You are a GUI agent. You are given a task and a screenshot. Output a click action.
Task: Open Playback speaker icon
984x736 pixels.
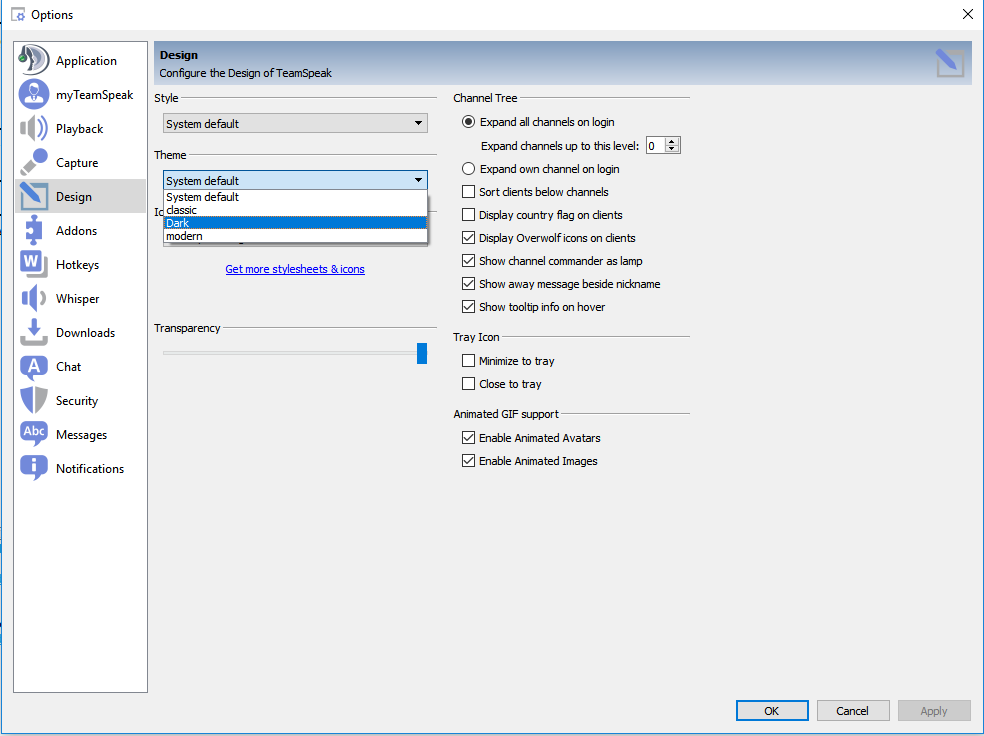pyautogui.click(x=33, y=128)
